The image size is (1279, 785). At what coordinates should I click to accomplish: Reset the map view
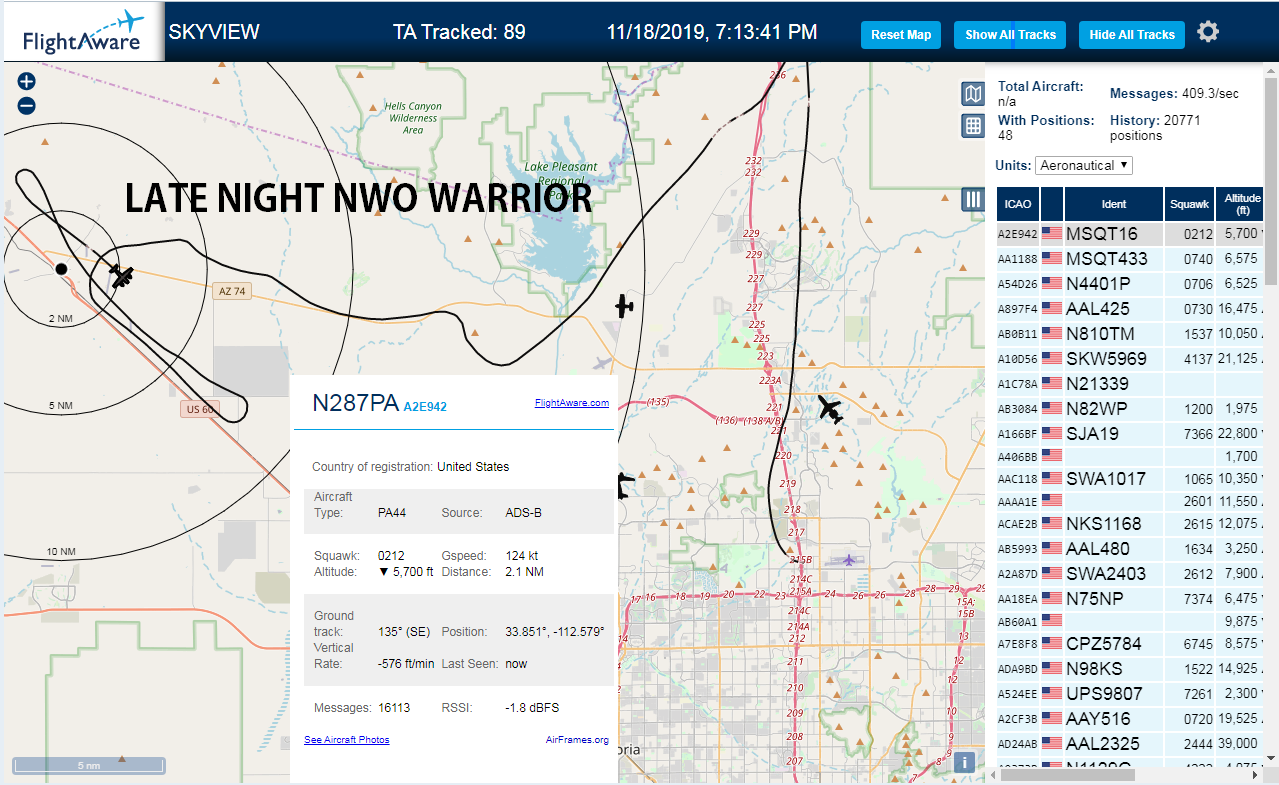(x=901, y=34)
